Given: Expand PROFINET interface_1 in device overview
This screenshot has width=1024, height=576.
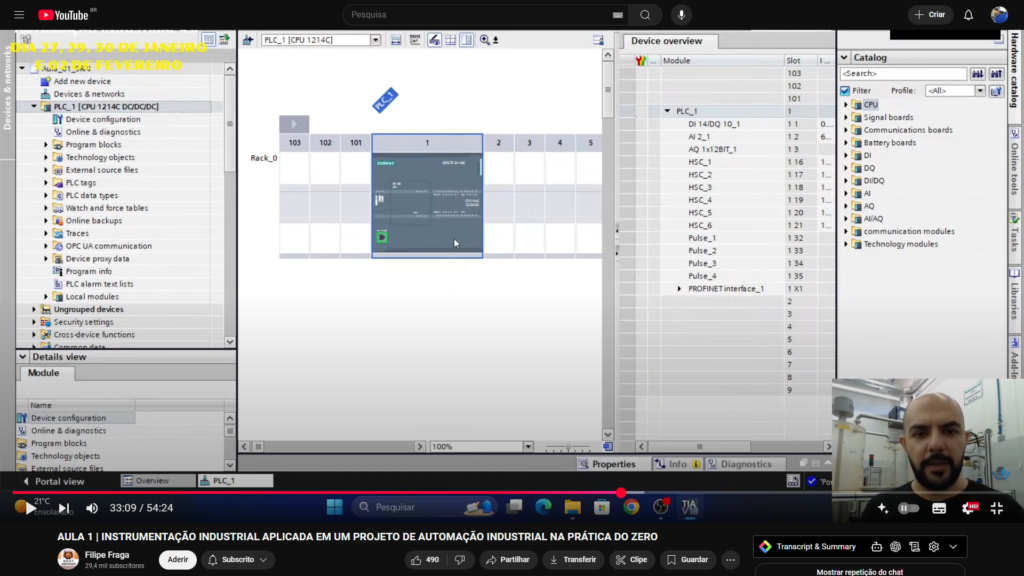Looking at the screenshot, I should 679,289.
